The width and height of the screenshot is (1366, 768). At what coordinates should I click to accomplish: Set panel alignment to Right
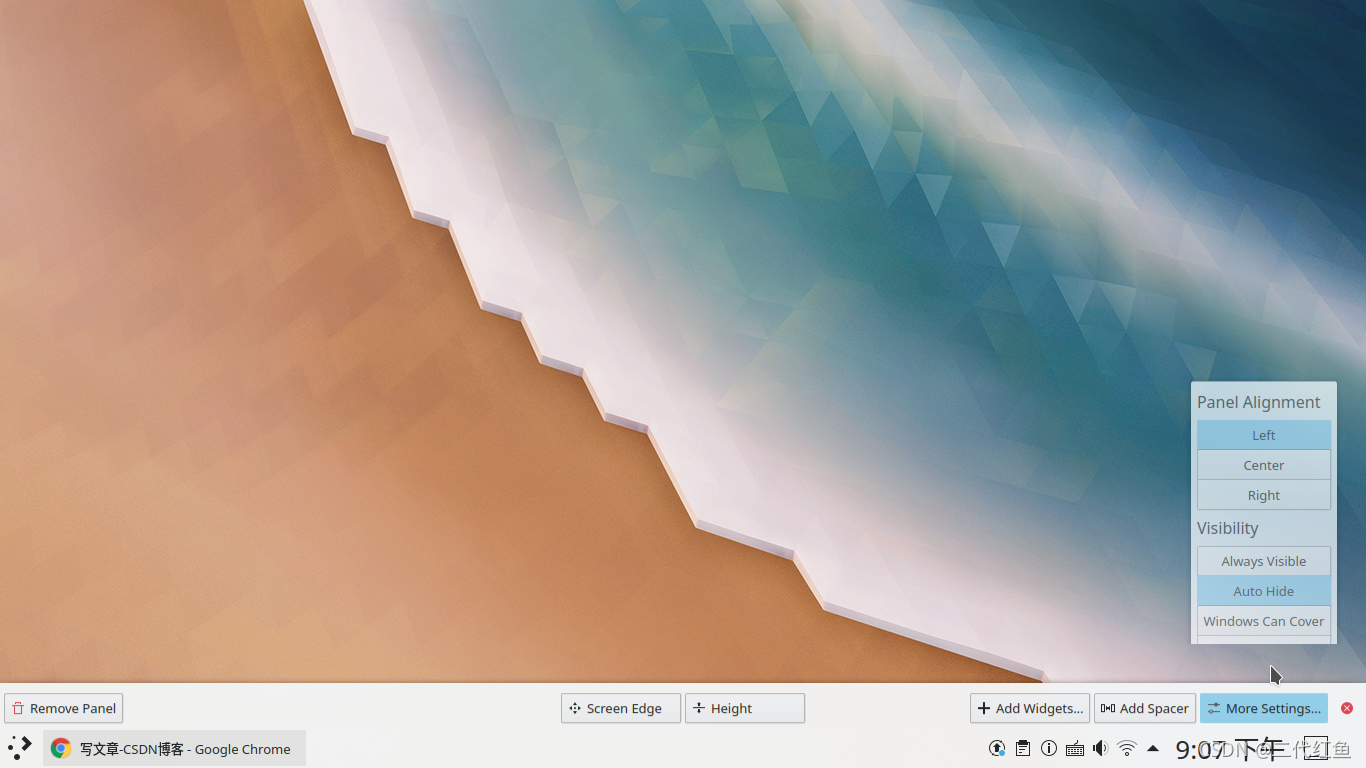click(x=1264, y=495)
